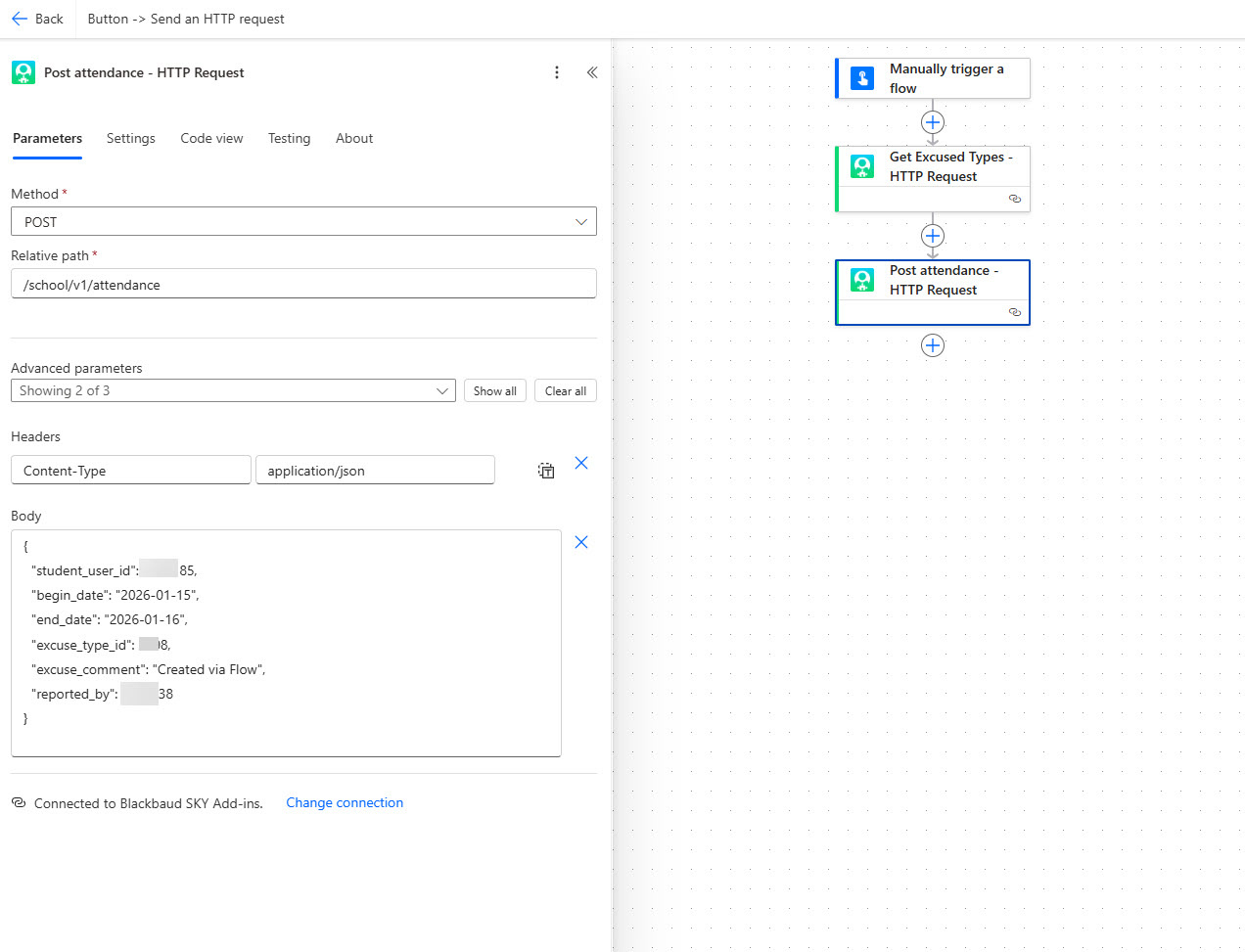Image resolution: width=1245 pixels, height=952 pixels.
Task: Add new step below Post attendance
Action: (x=933, y=345)
